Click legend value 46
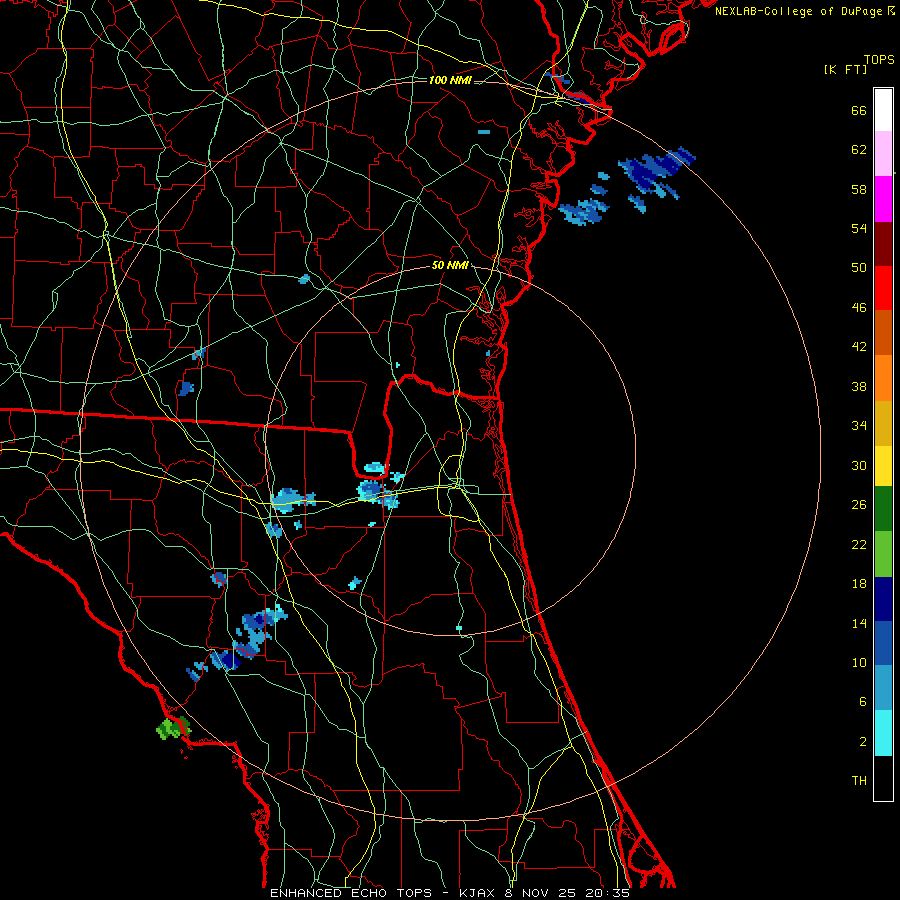Viewport: 900px width, 900px height. (859, 308)
